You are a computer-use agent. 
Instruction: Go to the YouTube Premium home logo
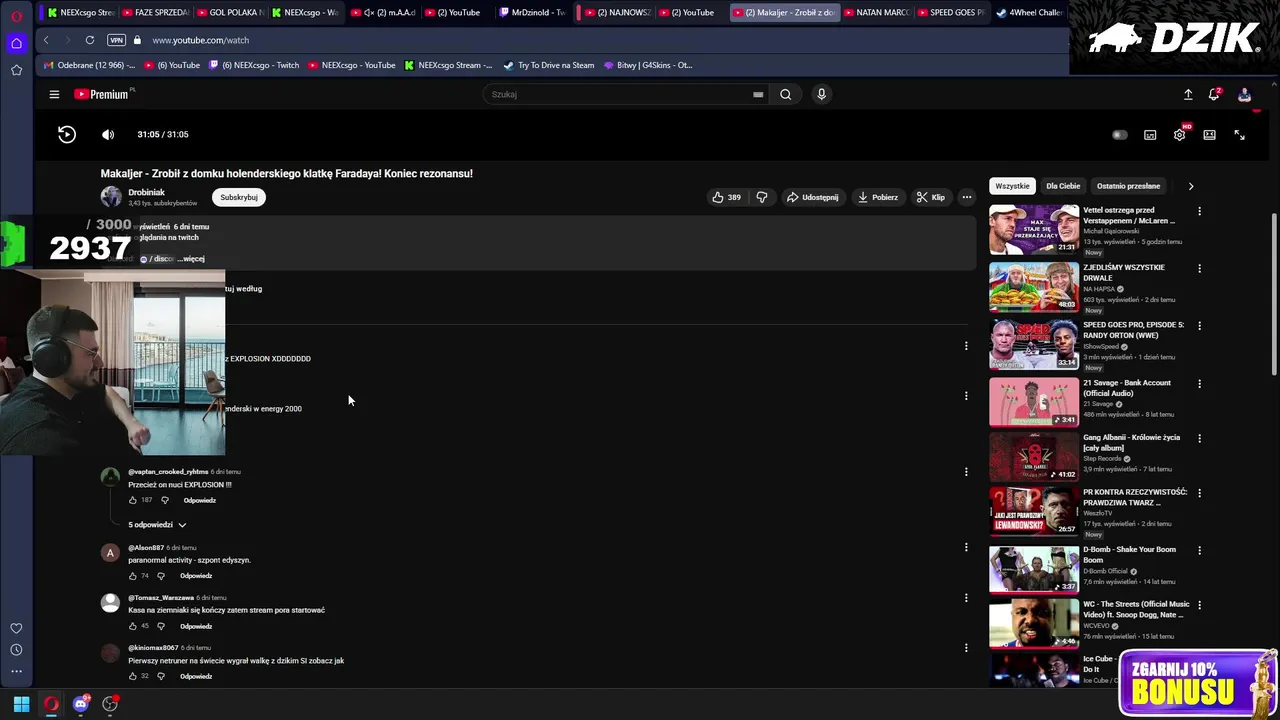point(103,94)
